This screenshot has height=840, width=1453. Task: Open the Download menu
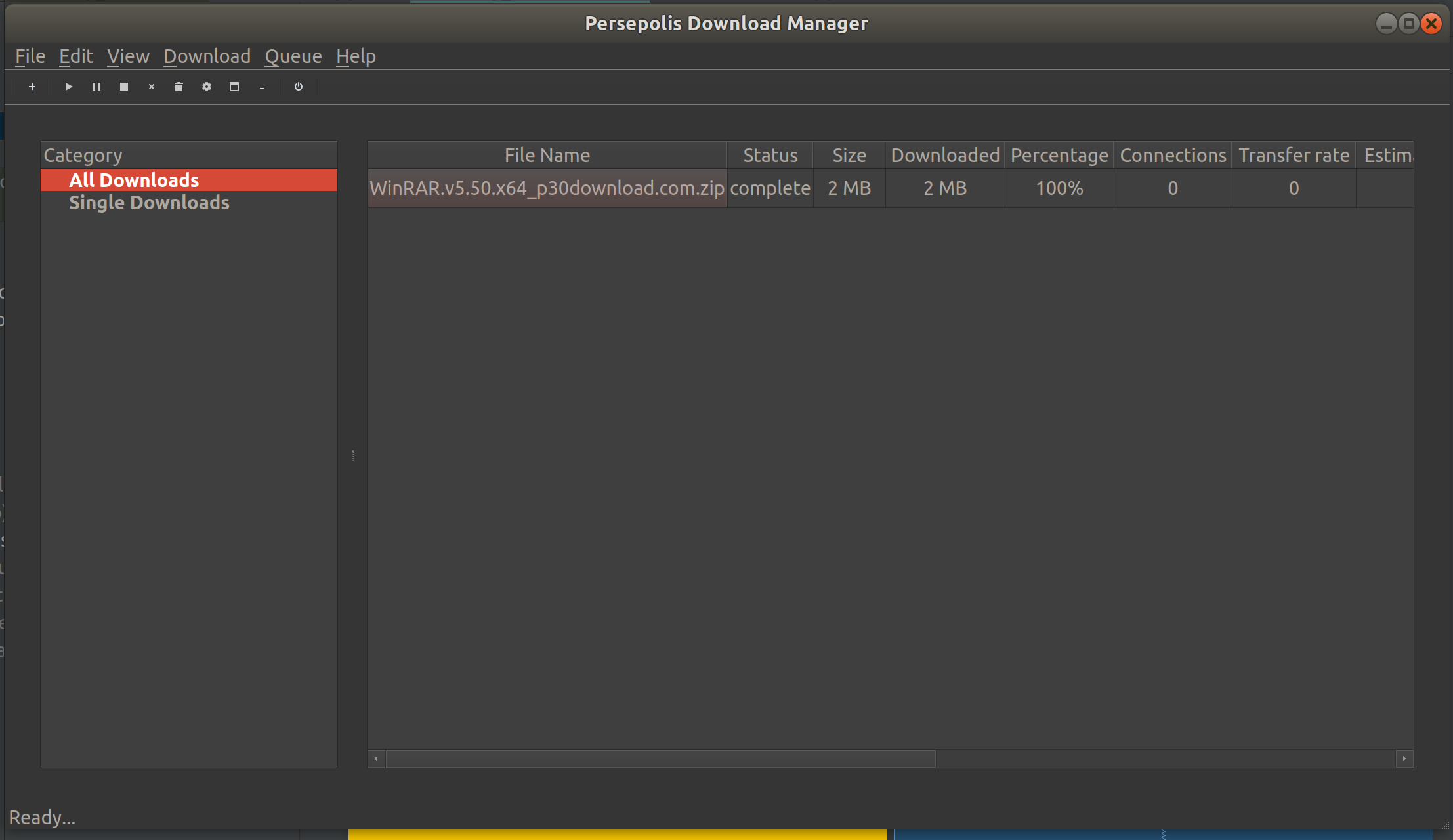pos(207,56)
